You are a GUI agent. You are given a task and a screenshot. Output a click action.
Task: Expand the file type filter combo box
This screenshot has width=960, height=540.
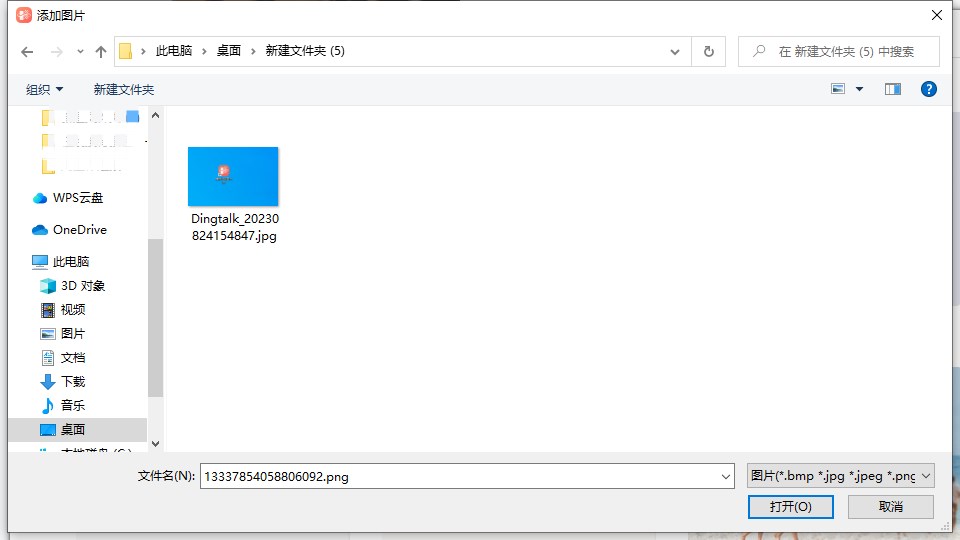click(840, 477)
